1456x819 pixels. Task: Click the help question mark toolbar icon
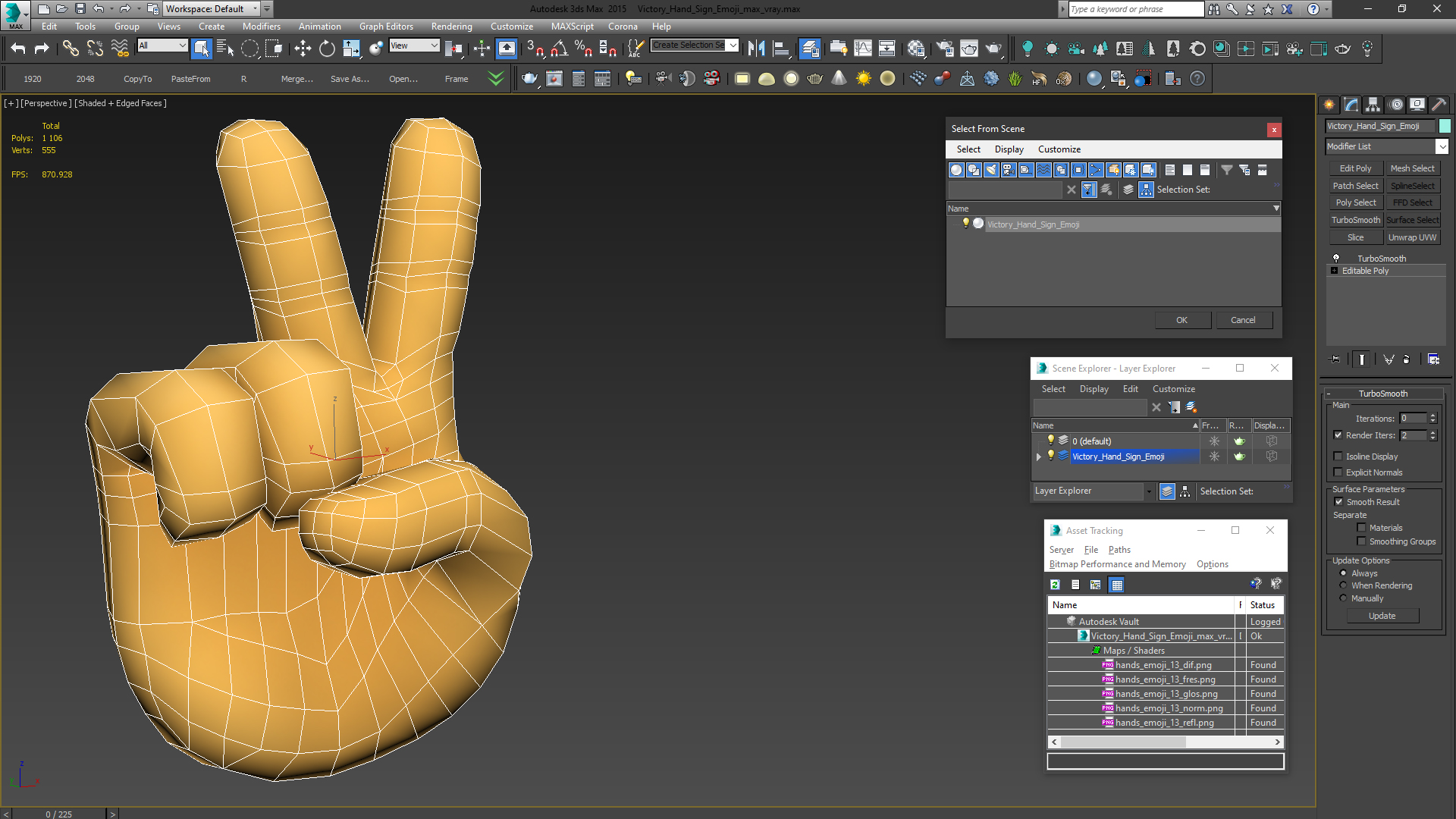pos(1197,79)
